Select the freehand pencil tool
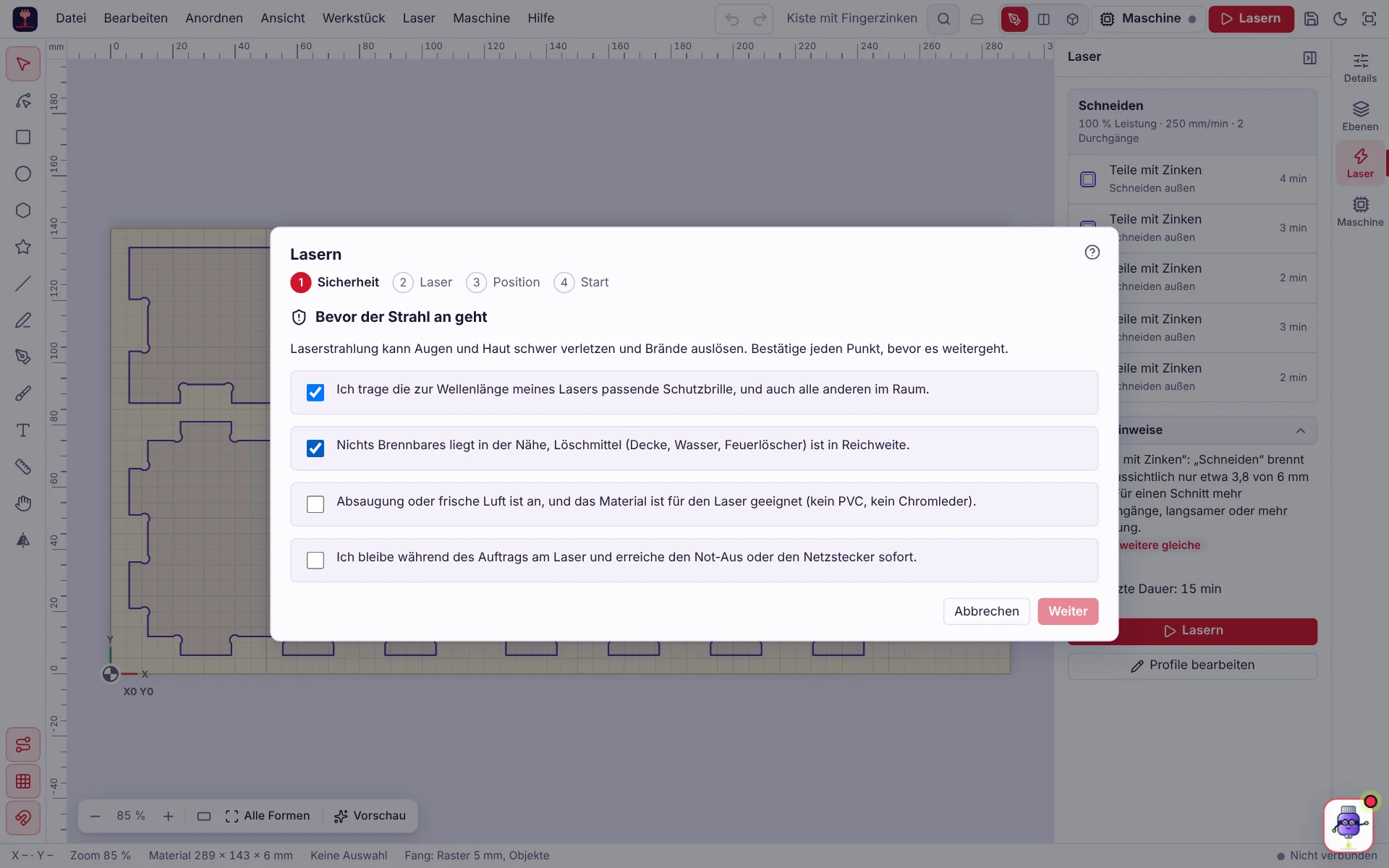 23,320
